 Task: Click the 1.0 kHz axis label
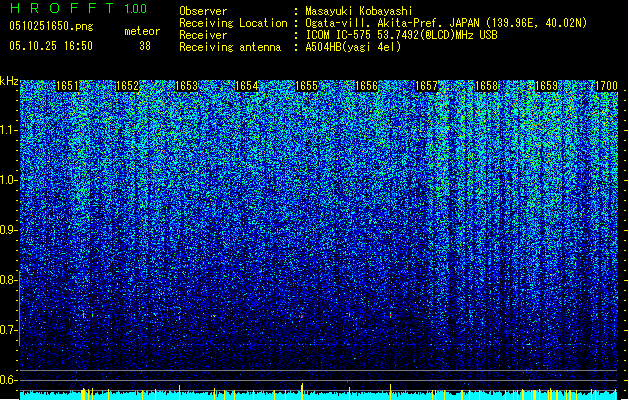[x=8, y=180]
